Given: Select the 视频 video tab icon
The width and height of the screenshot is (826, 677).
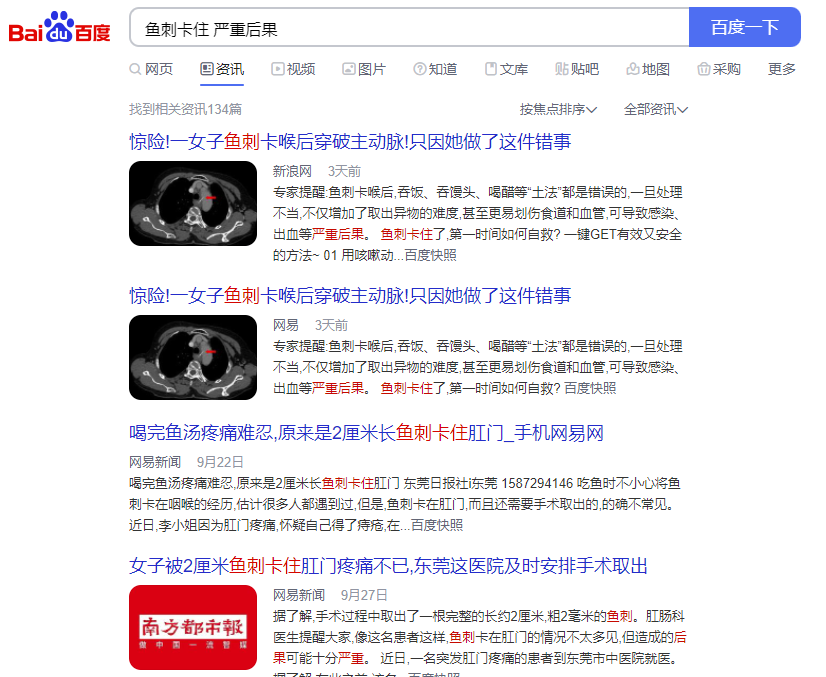Looking at the screenshot, I should (278, 69).
